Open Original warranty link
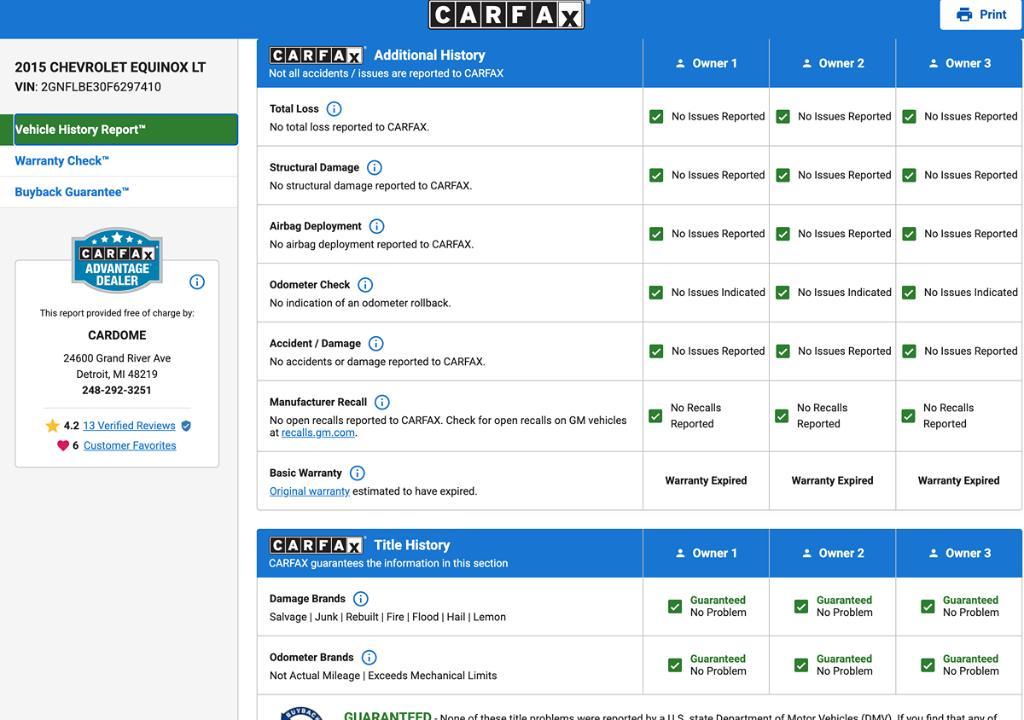Screen dimensions: 1024x720 point(310,491)
